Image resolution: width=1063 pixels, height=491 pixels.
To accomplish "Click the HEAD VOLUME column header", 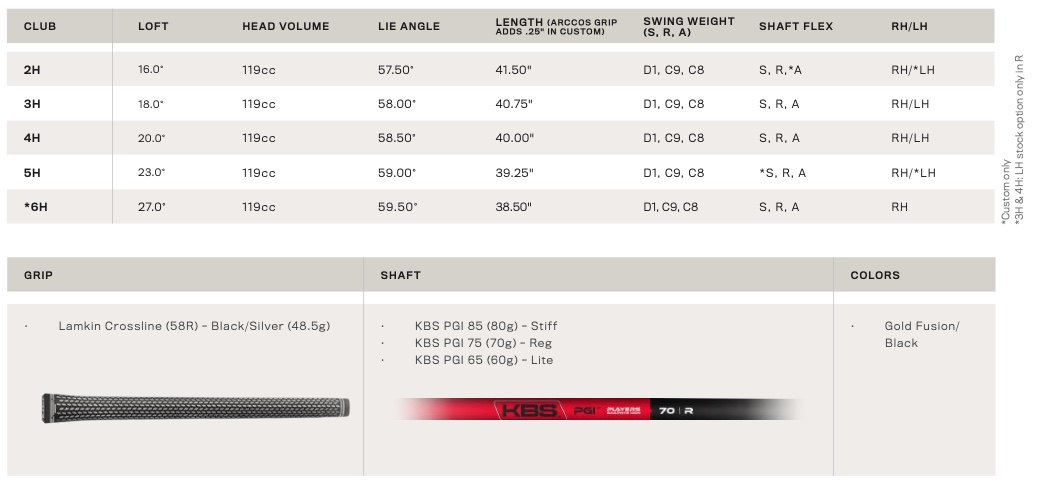I will (x=285, y=26).
